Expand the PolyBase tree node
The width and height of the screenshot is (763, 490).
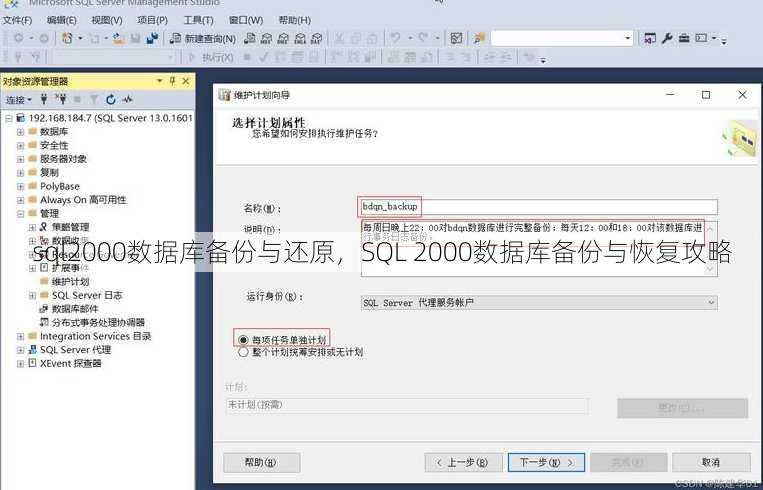20,186
